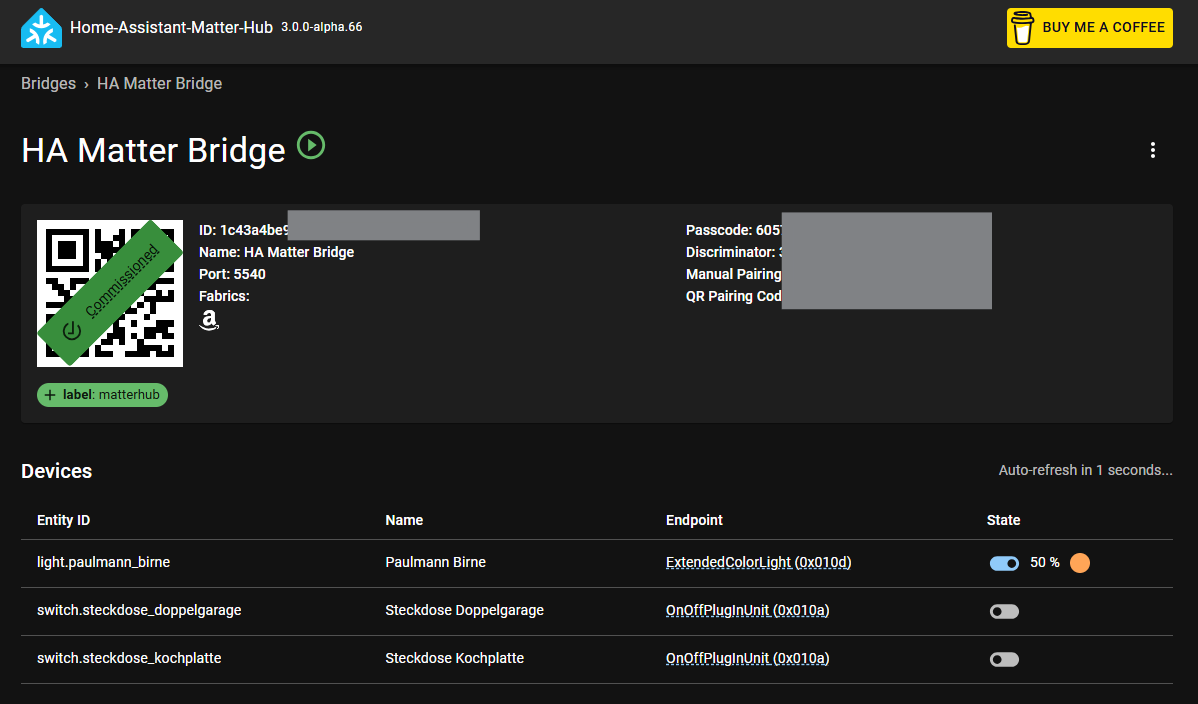Screen dimensions: 1198x704
Task: Click the orange light color swatch
Action: 1080,563
